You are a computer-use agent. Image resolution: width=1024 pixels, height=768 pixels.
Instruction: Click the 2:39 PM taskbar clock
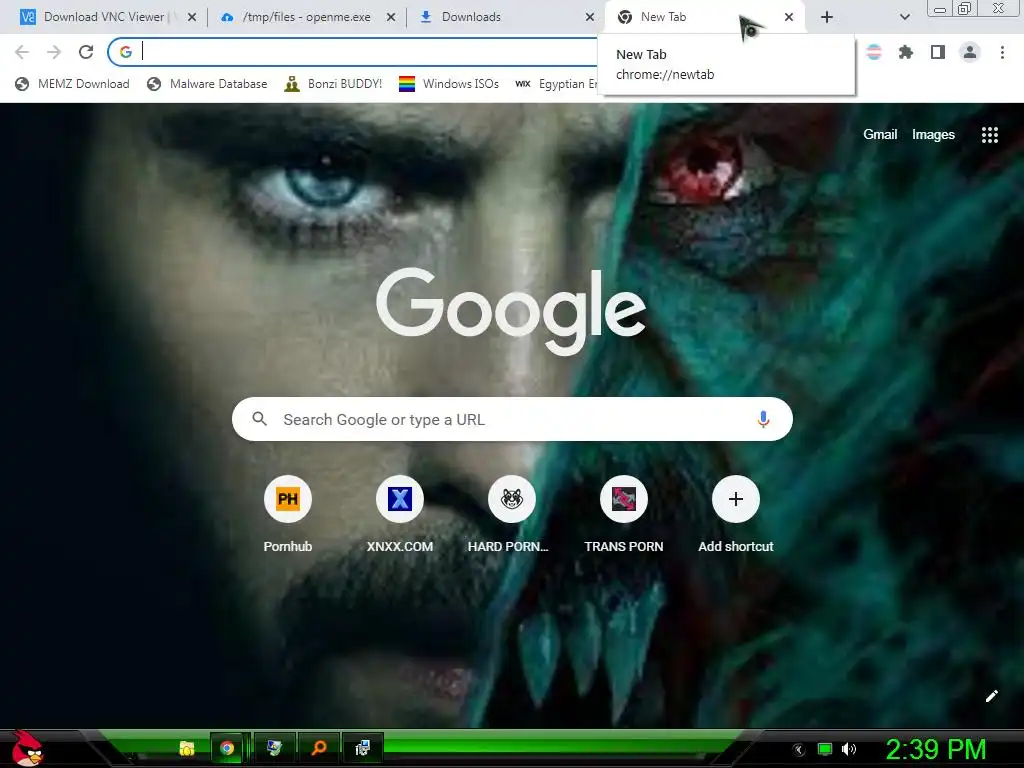pos(935,749)
